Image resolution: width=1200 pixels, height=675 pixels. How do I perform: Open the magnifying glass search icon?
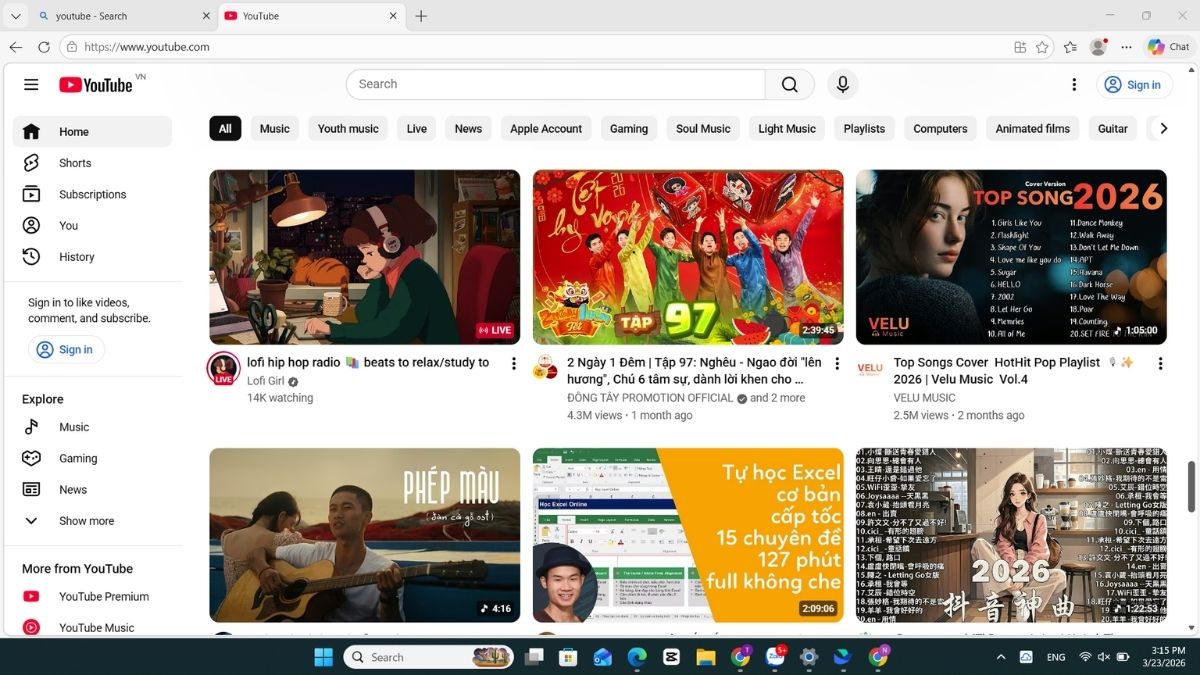point(790,84)
